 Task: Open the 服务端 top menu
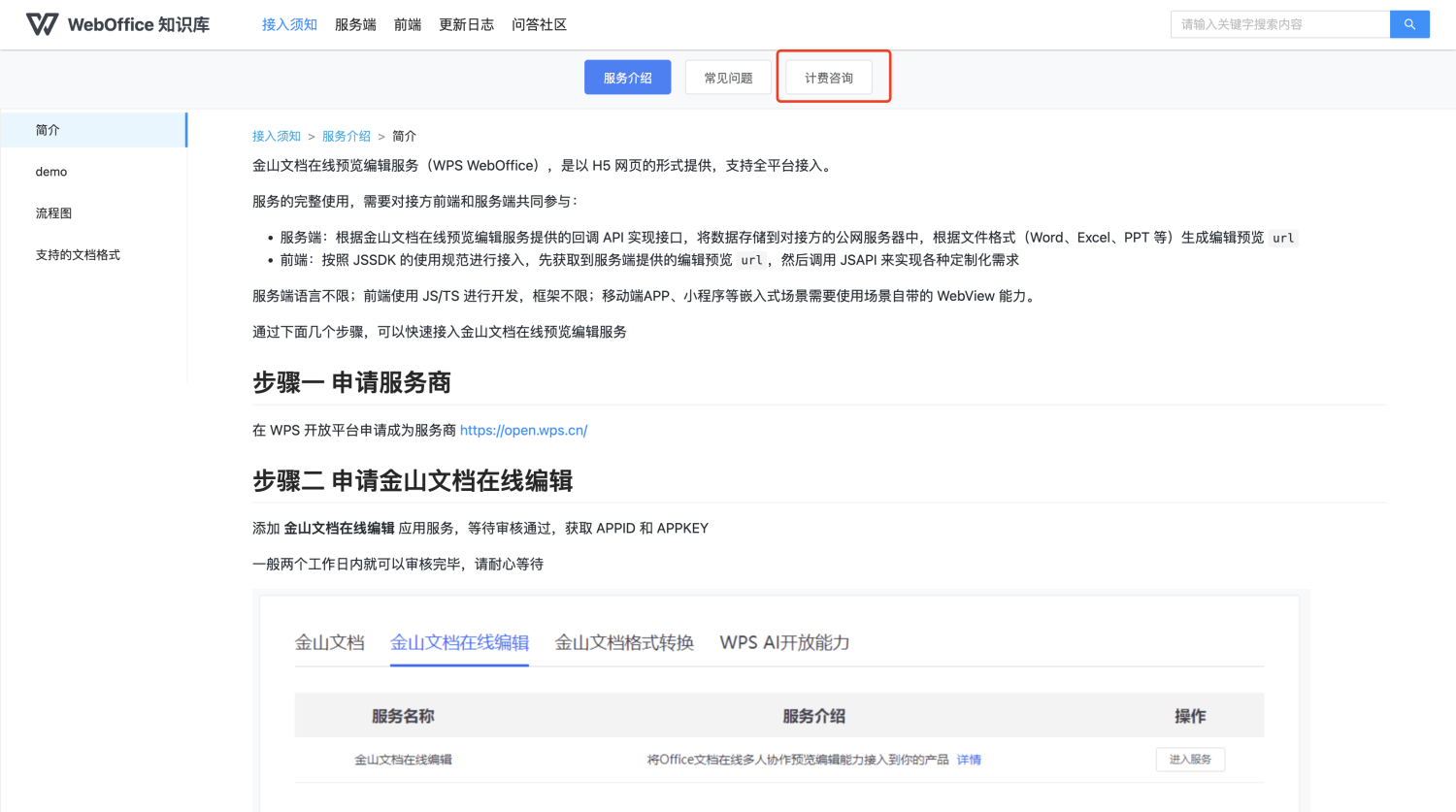point(355,24)
